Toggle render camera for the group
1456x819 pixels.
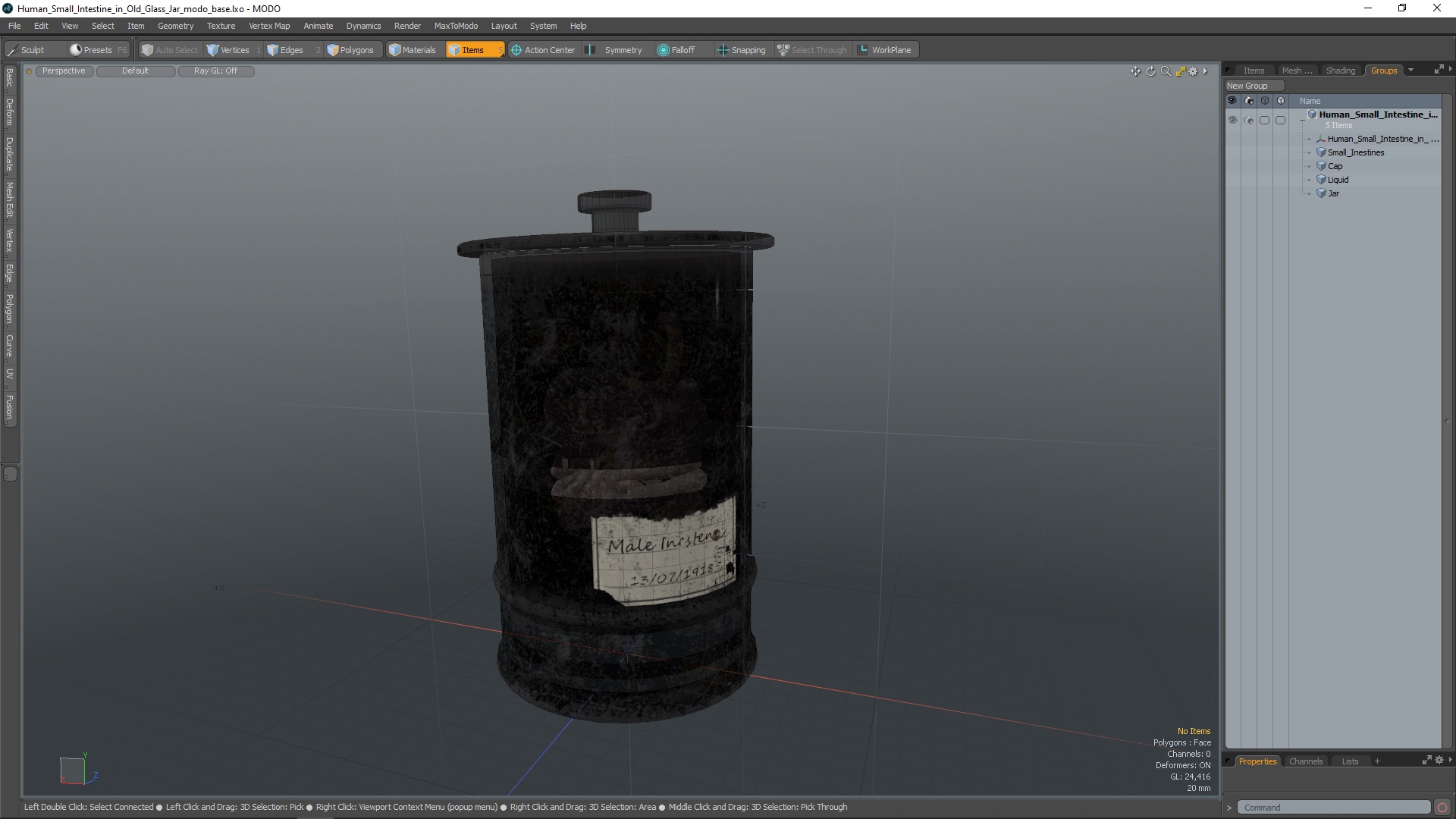tap(1249, 120)
